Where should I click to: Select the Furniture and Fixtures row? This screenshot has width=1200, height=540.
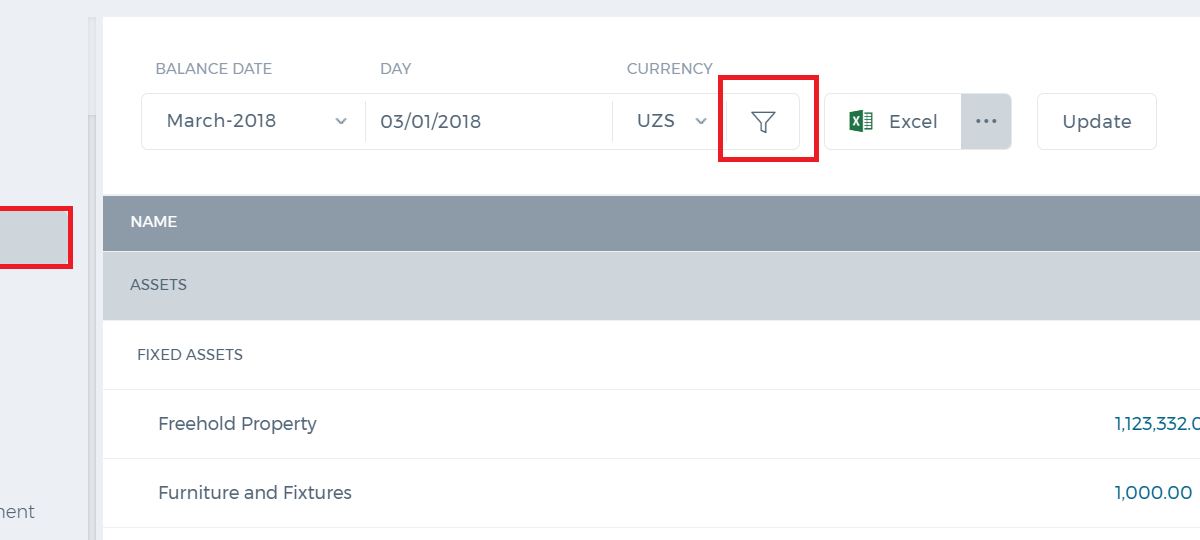651,493
